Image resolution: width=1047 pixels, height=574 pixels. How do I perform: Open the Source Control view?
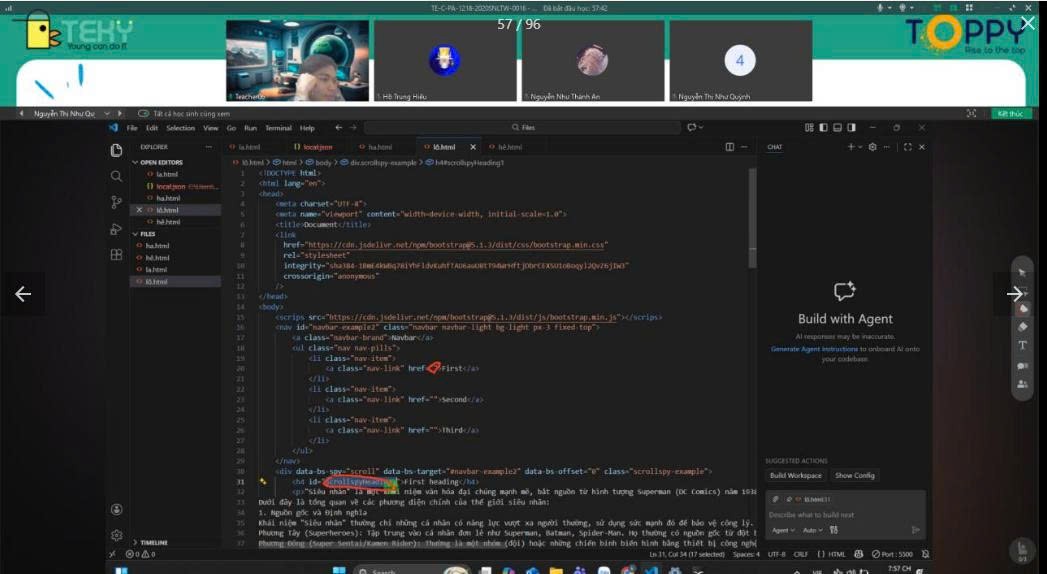116,202
